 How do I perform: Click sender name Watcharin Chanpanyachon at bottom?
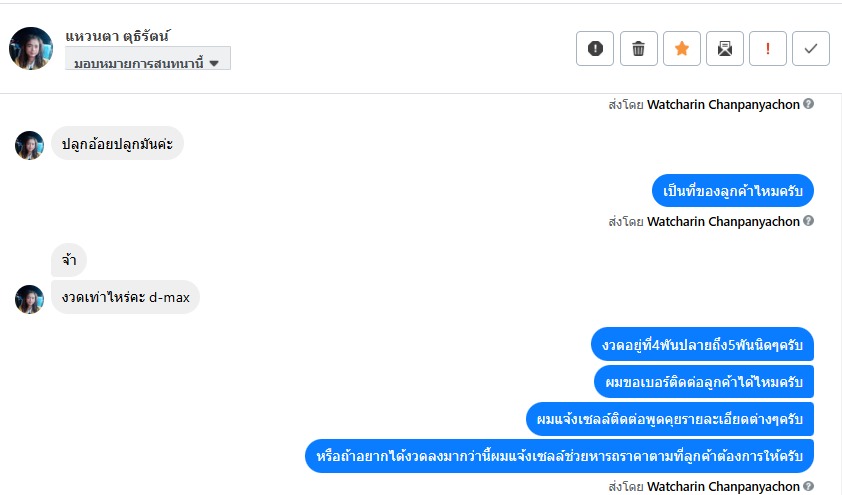pyautogui.click(x=723, y=487)
